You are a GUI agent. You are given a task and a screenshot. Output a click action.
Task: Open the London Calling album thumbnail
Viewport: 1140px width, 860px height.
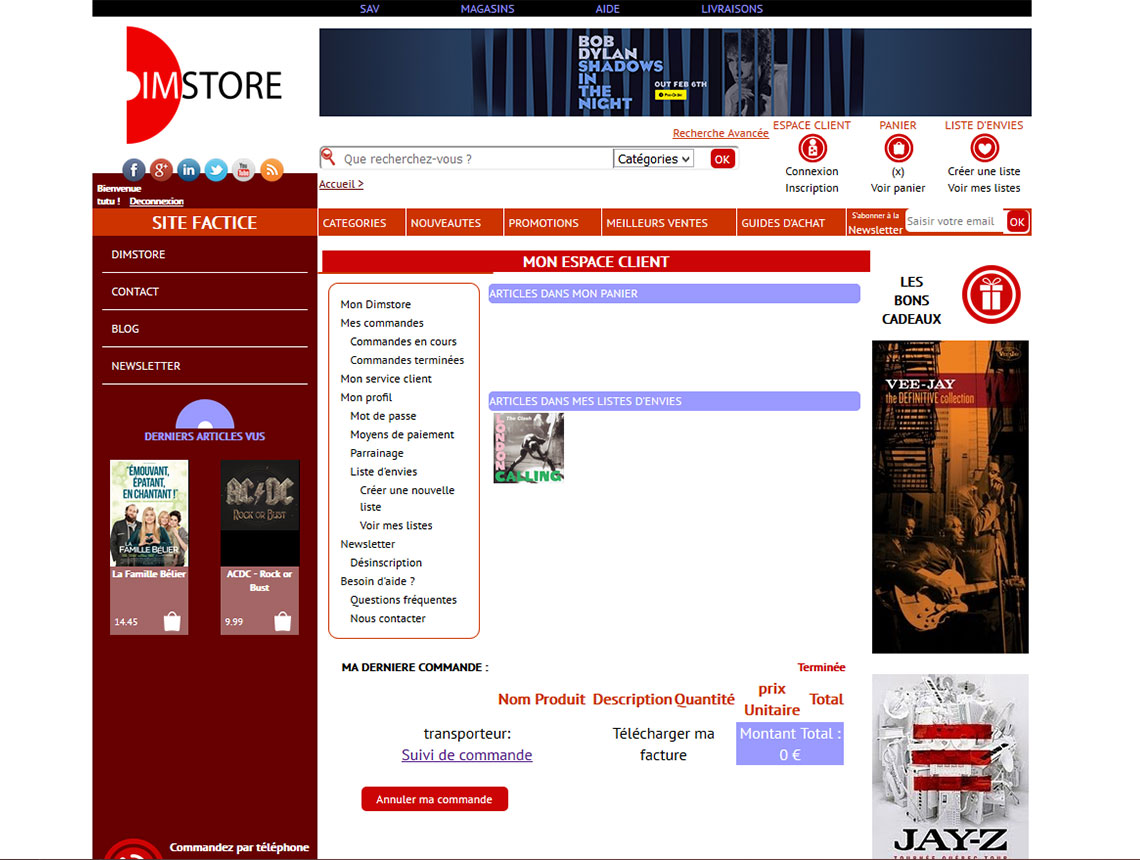(x=528, y=448)
